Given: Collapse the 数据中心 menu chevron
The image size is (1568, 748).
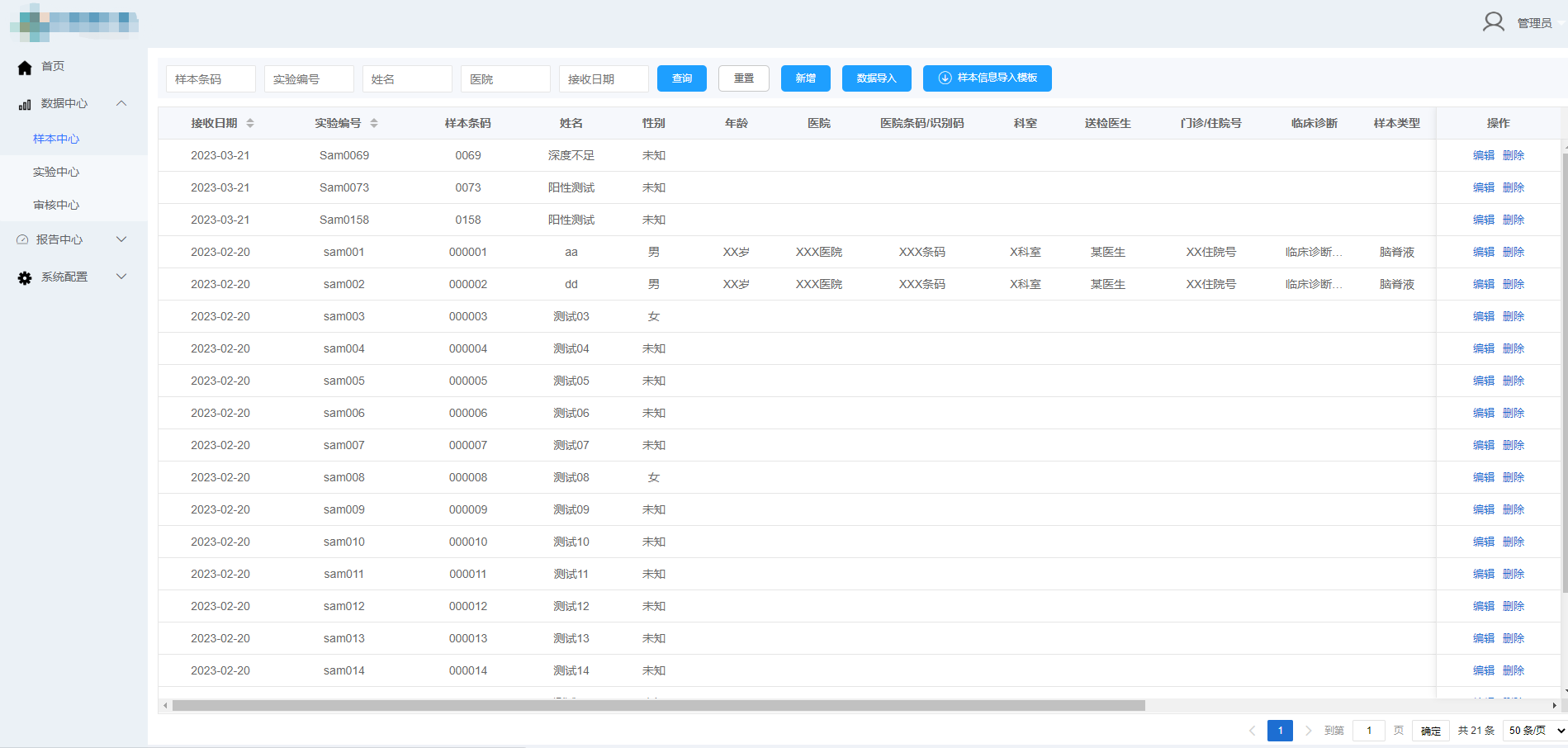Looking at the screenshot, I should tap(121, 103).
